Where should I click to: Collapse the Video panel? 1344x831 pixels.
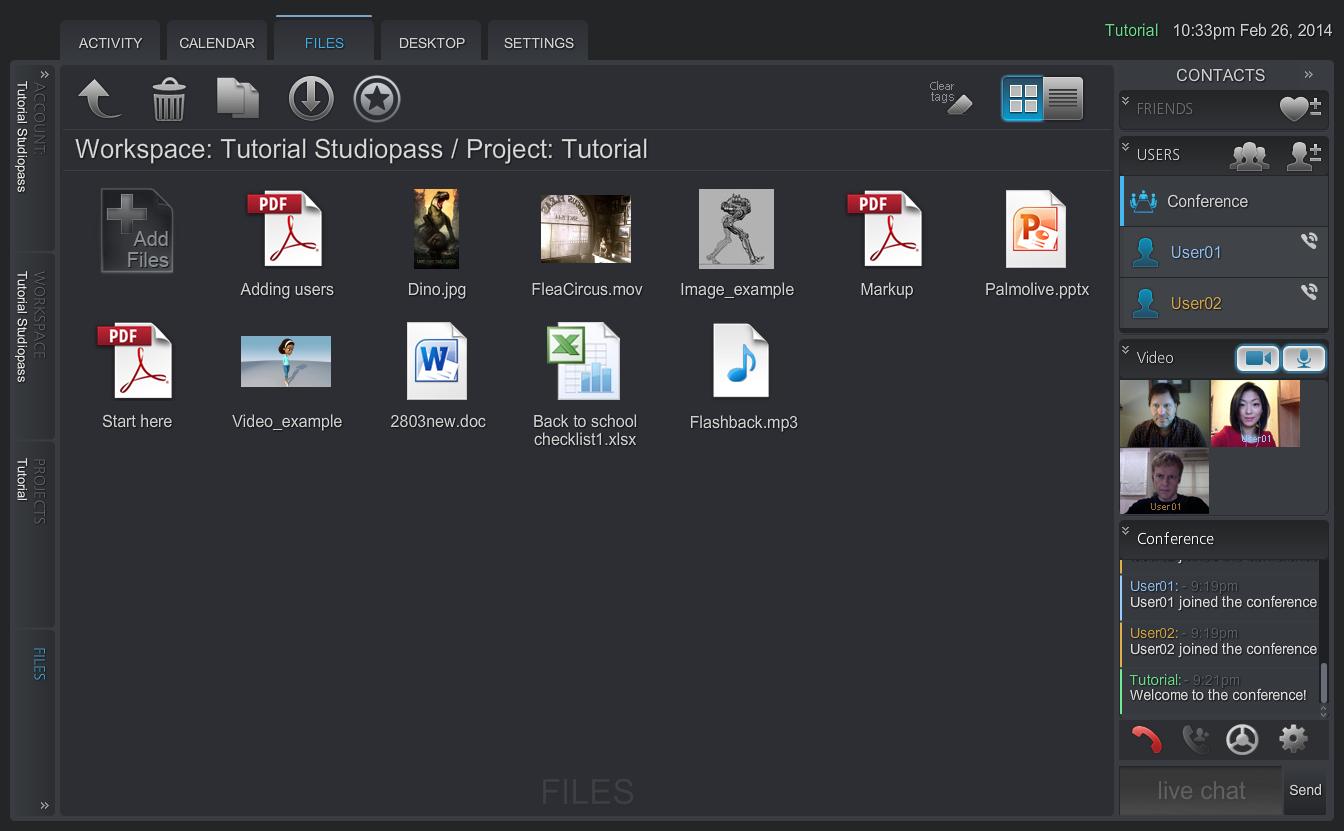coord(1126,350)
